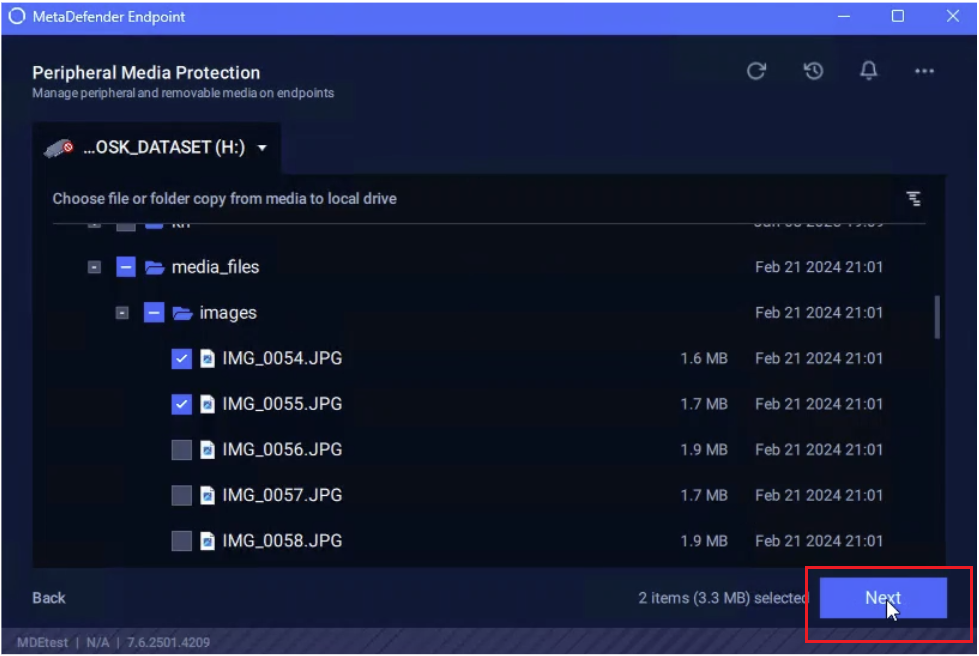Click the MetaDefender Endpoint logo icon
The image size is (979, 656).
click(17, 16)
